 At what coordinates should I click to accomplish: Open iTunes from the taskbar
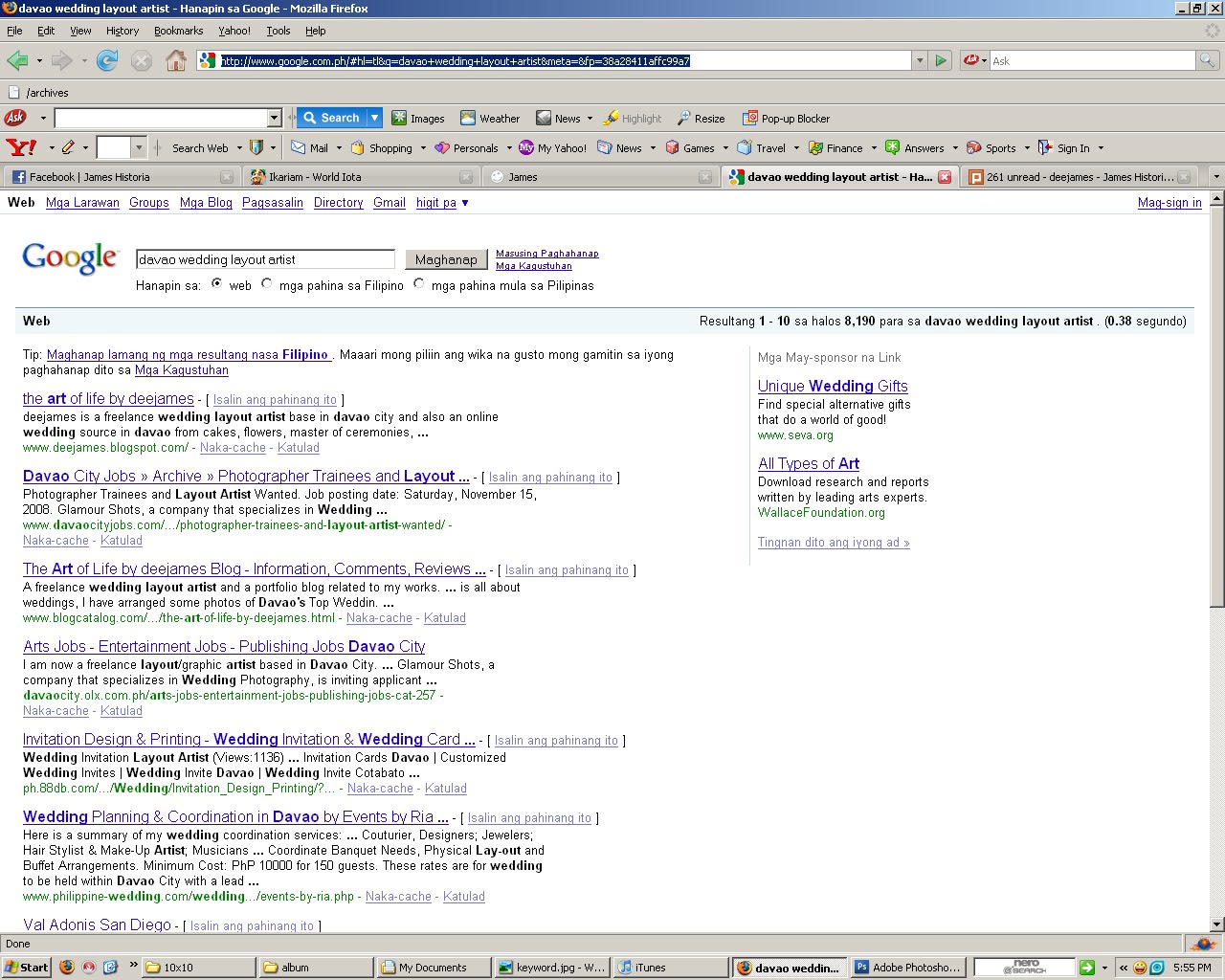pyautogui.click(x=668, y=968)
